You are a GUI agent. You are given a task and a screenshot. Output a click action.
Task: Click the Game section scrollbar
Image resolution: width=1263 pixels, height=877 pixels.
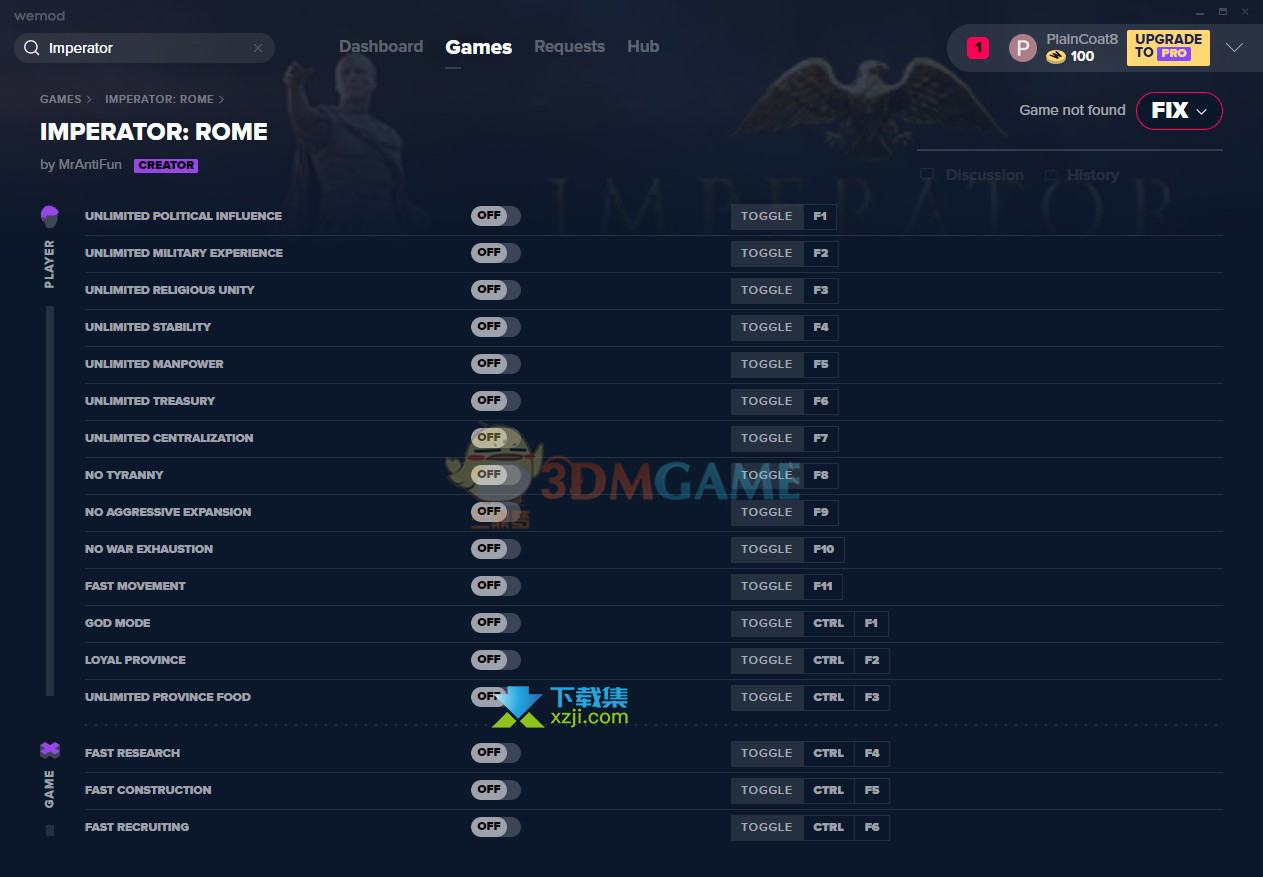50,830
